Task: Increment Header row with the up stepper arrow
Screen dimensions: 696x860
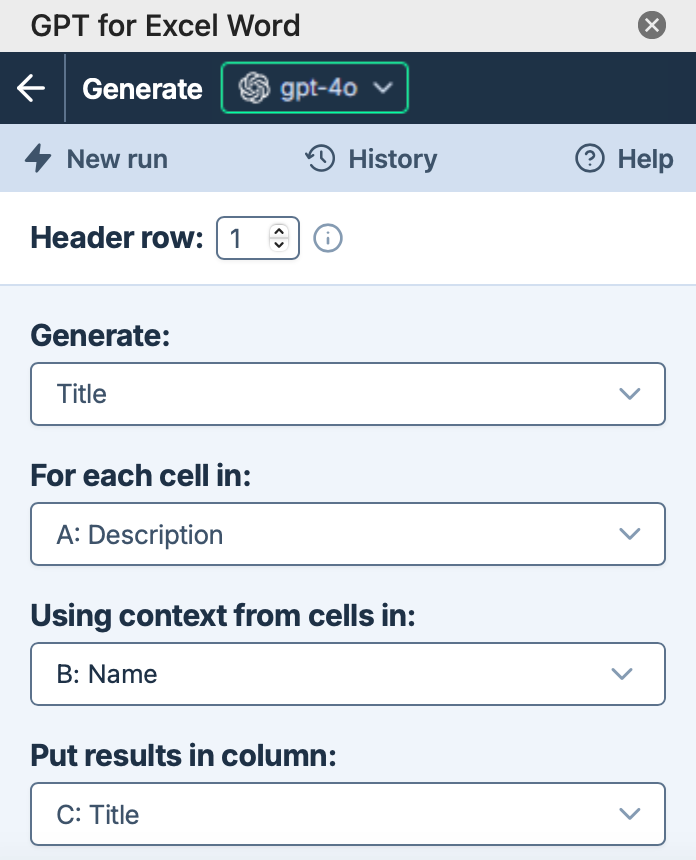Action: (x=281, y=232)
